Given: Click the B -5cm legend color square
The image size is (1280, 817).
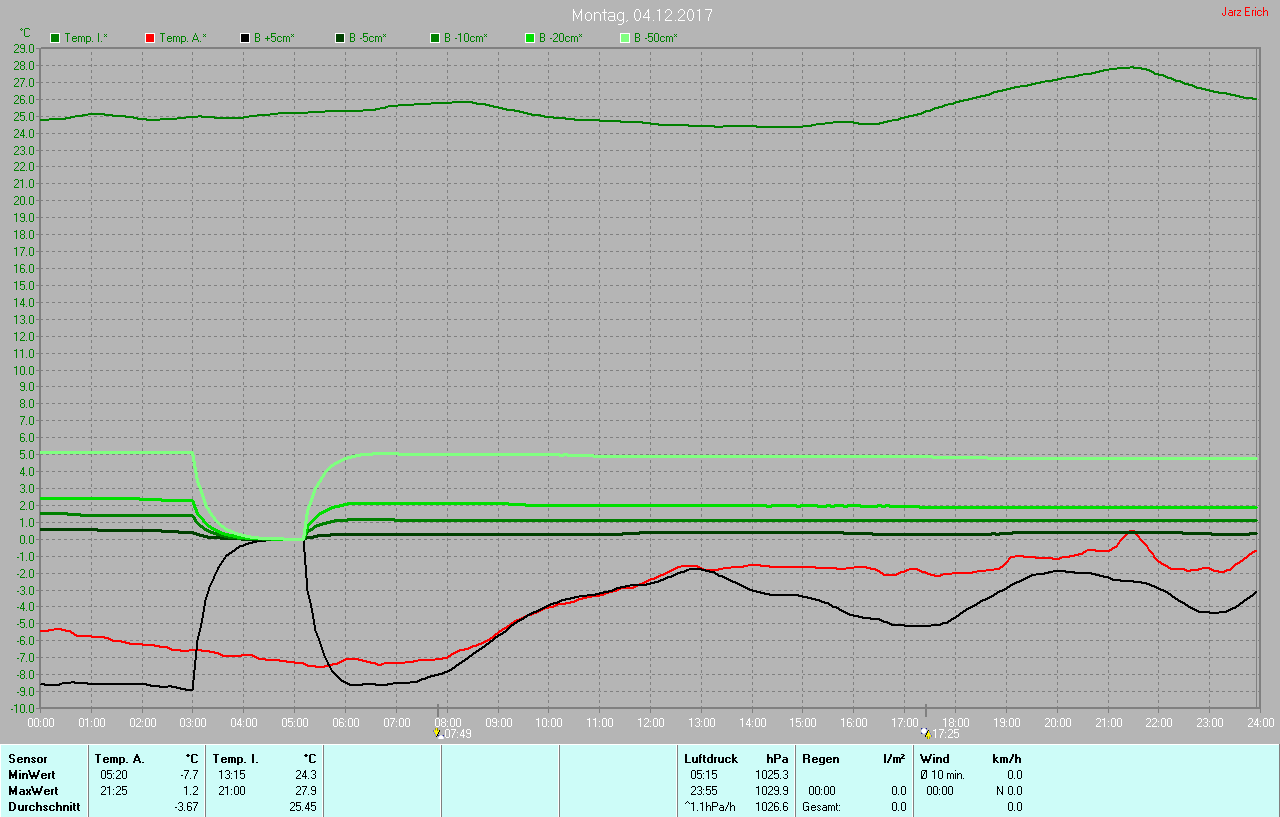Looking at the screenshot, I should 340,38.
